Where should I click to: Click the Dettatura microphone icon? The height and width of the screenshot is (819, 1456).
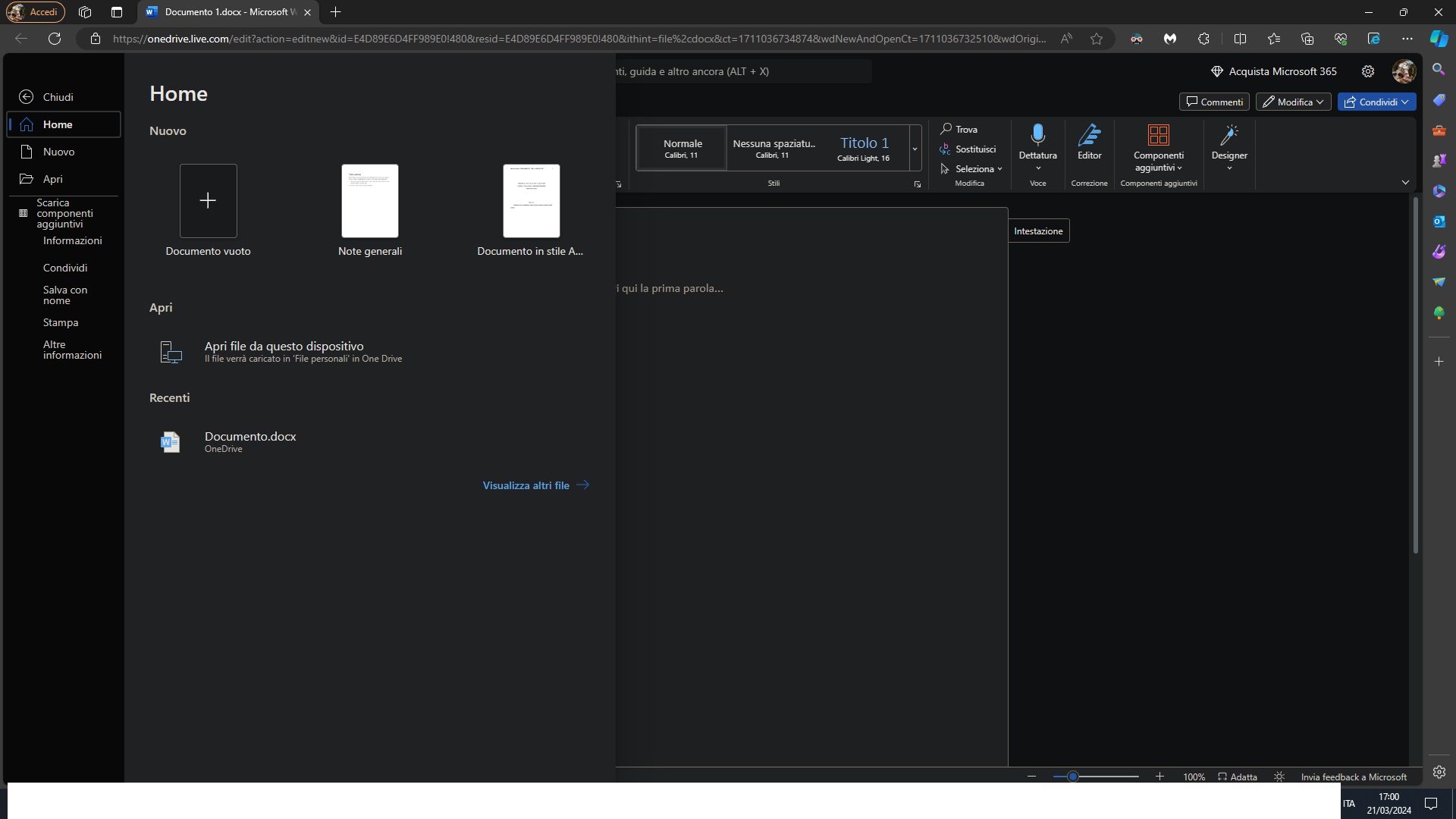tap(1038, 135)
